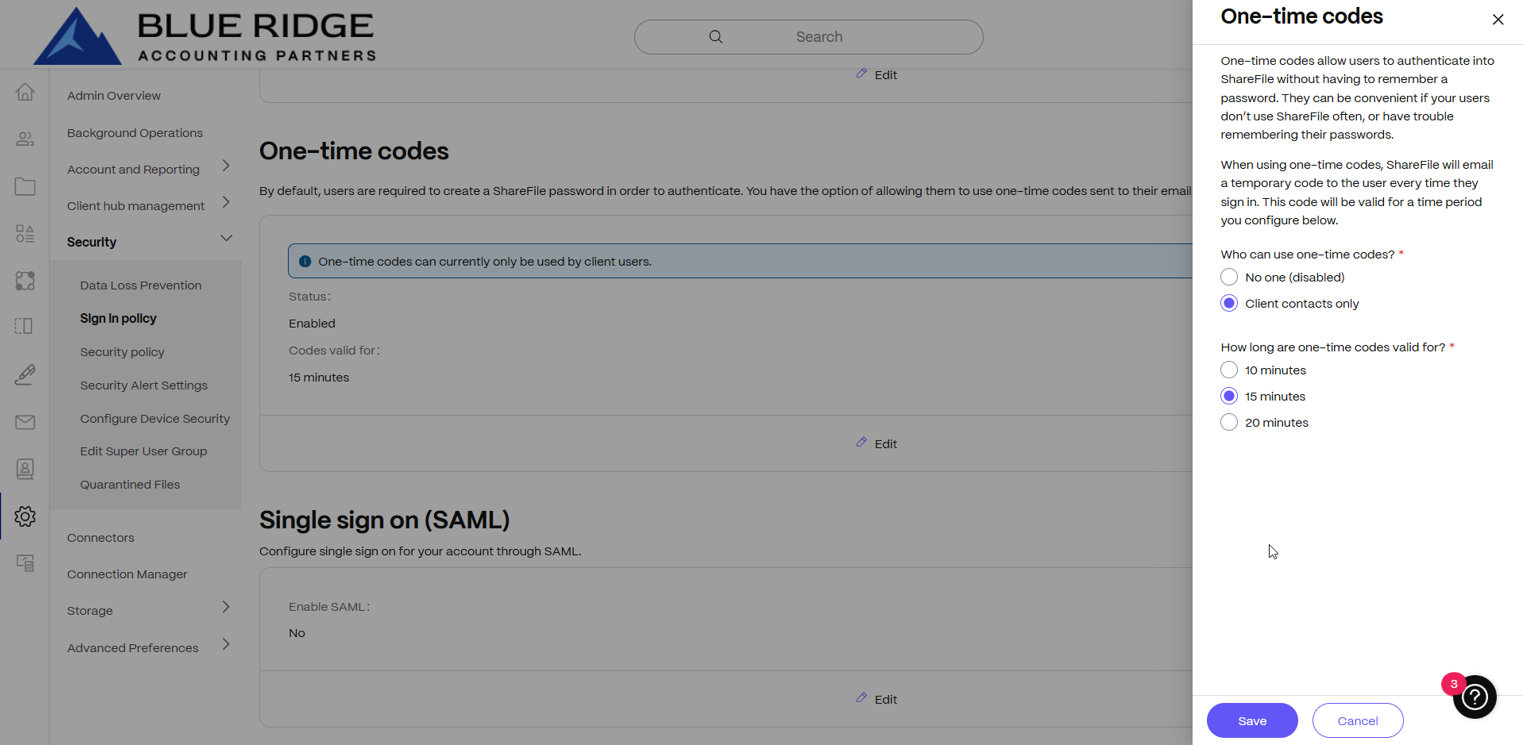Open the People icon in left rail
The width and height of the screenshot is (1523, 745).
(x=25, y=140)
